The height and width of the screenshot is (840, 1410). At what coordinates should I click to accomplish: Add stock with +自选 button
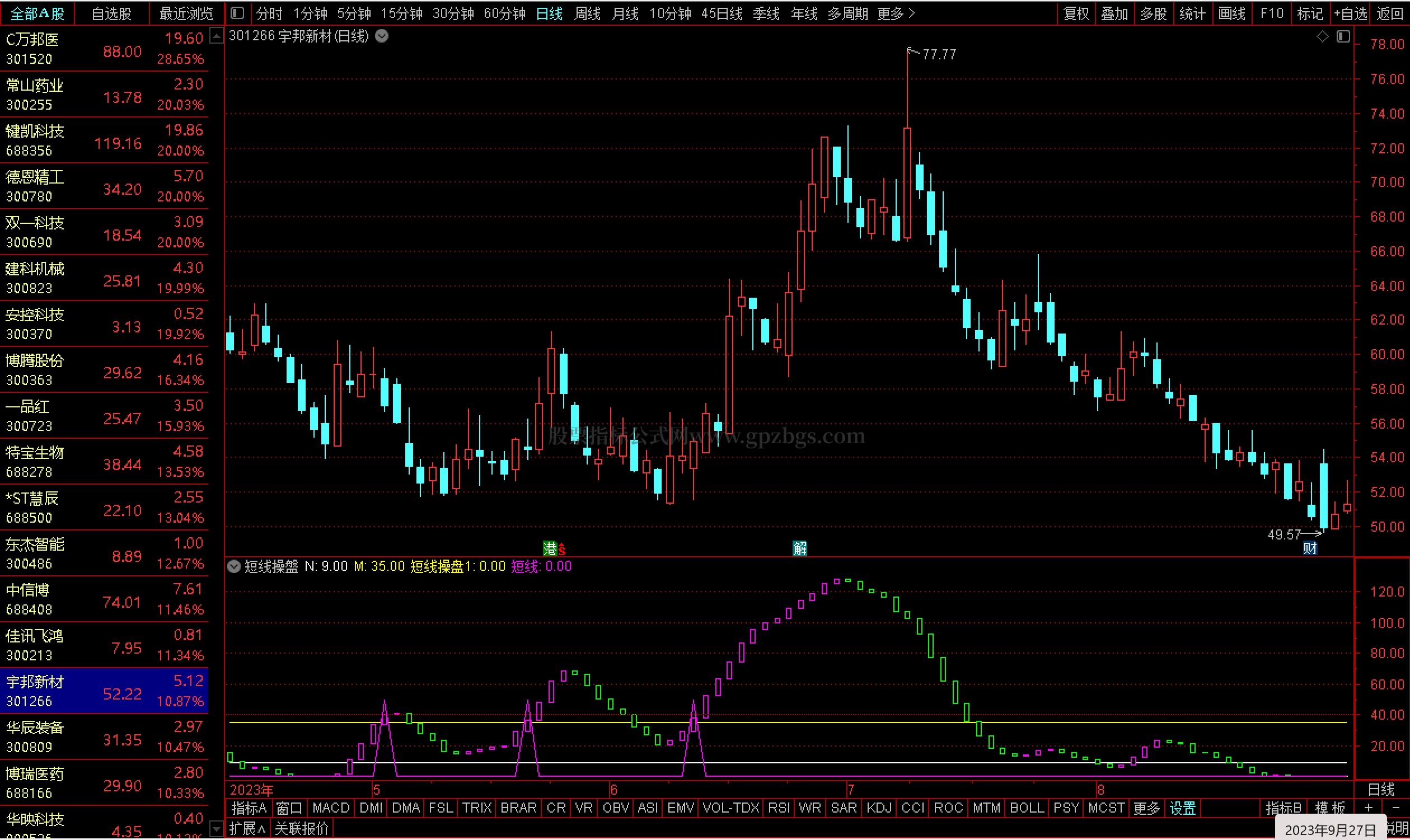tap(1350, 13)
